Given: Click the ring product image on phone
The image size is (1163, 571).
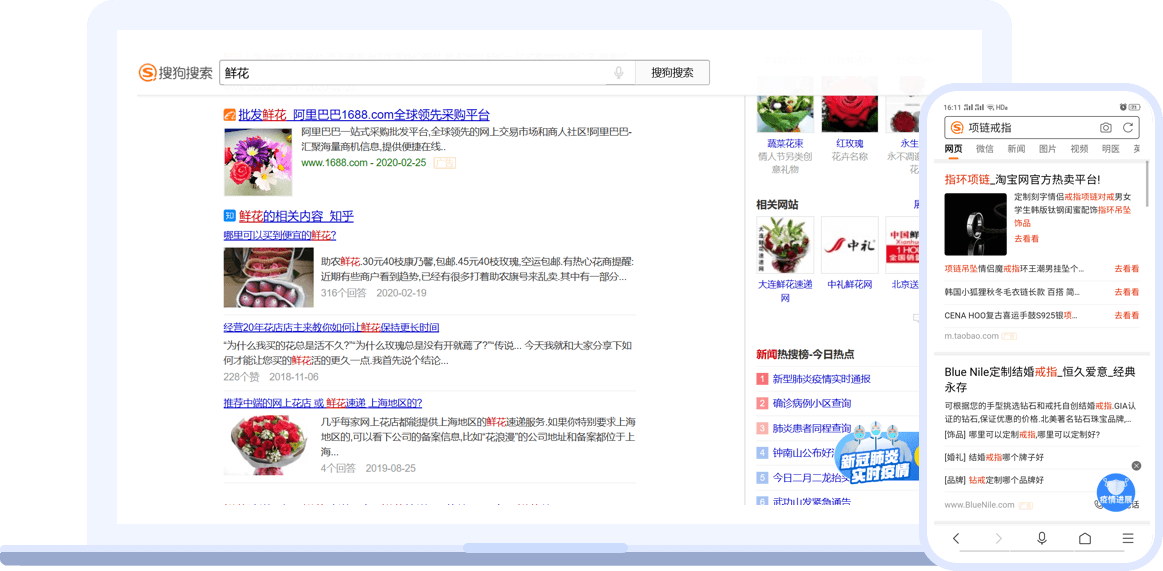Looking at the screenshot, I should point(975,225).
